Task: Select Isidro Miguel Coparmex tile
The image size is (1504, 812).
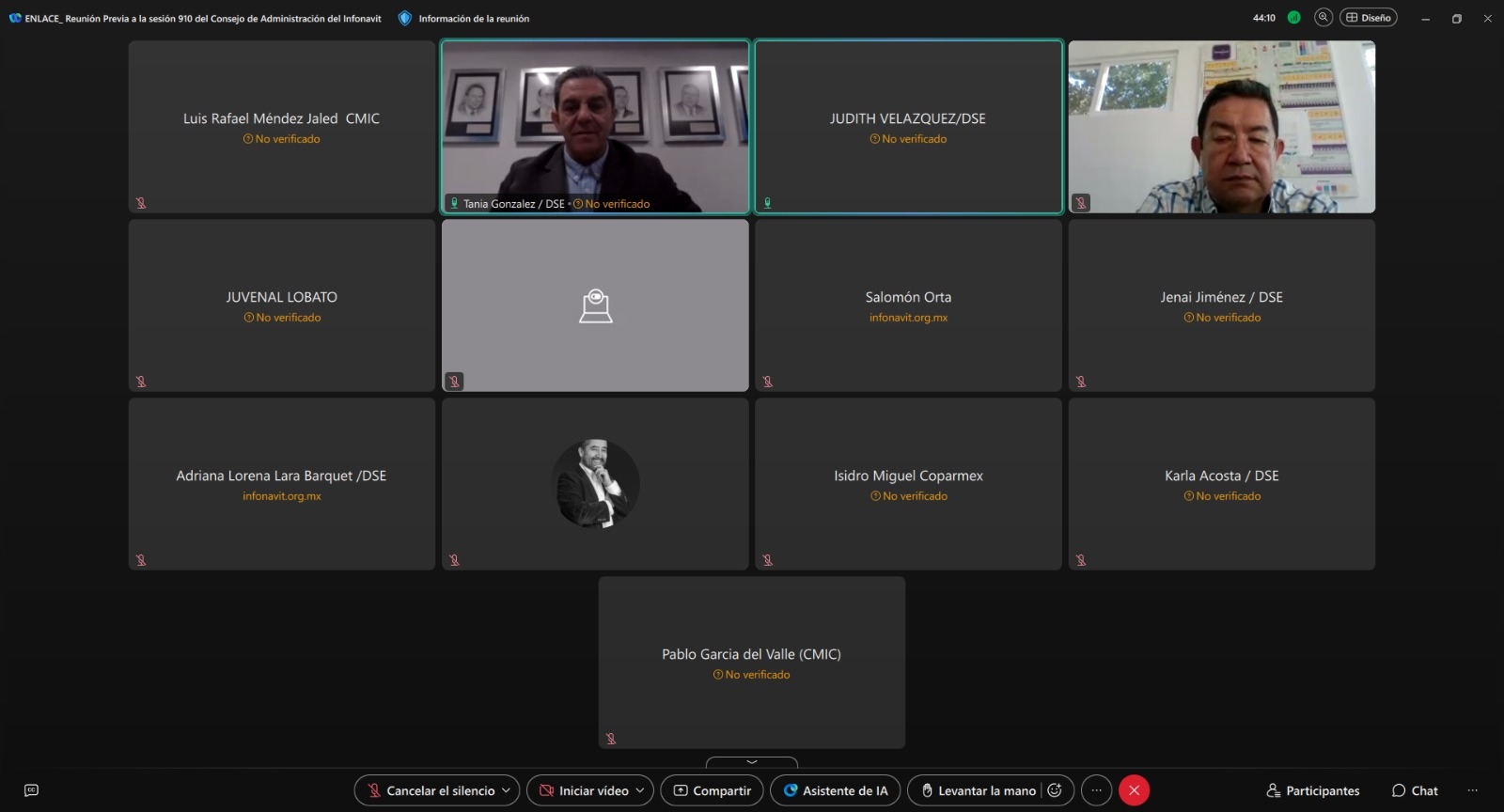Action: 908,484
